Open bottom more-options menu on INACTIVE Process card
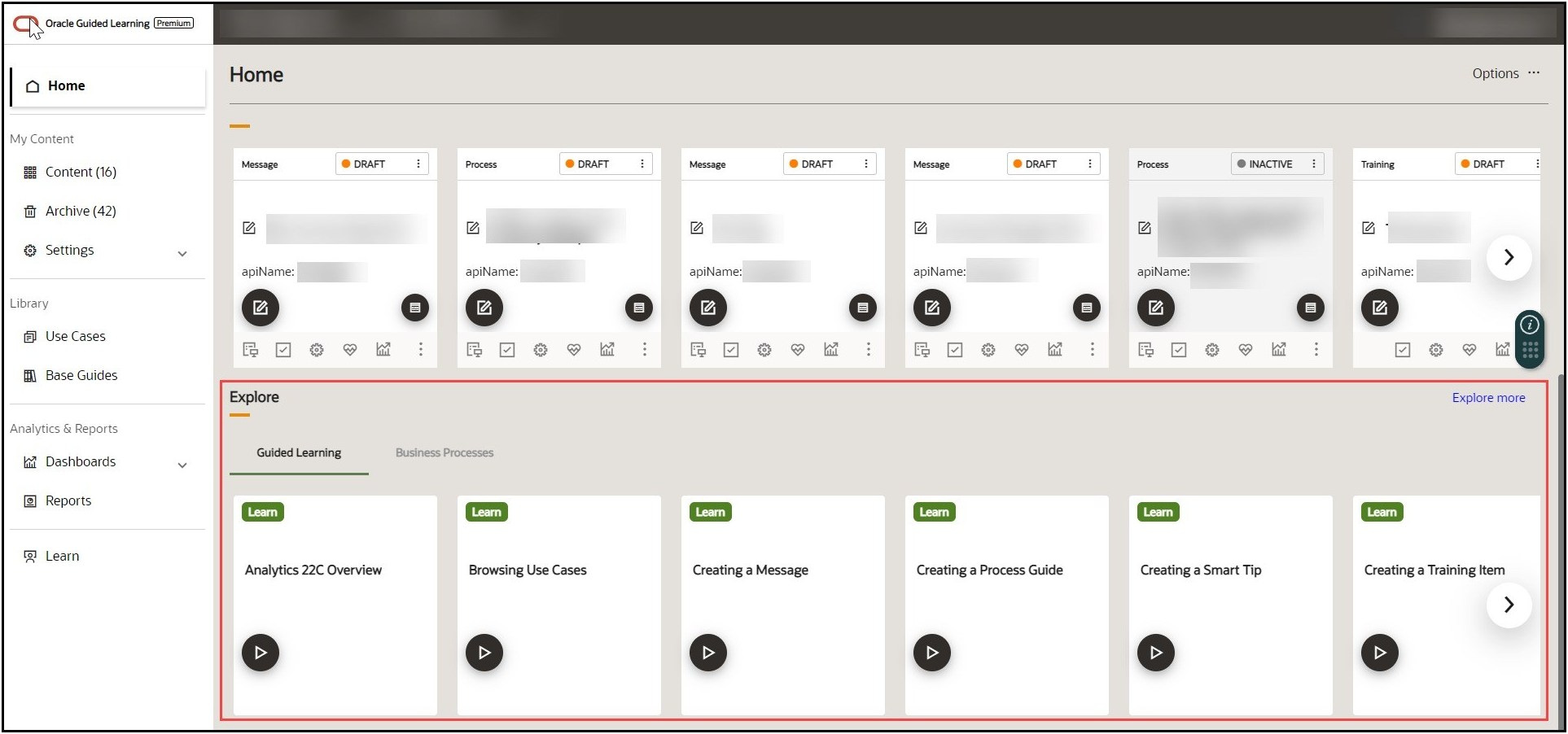The height and width of the screenshot is (734, 1568). [1316, 349]
